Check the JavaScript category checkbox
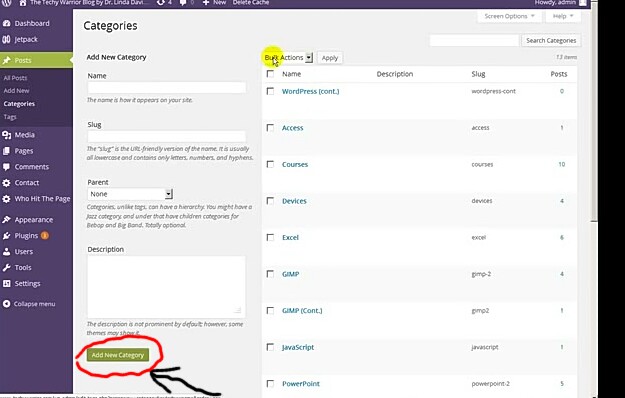The image size is (625, 398). point(270,347)
